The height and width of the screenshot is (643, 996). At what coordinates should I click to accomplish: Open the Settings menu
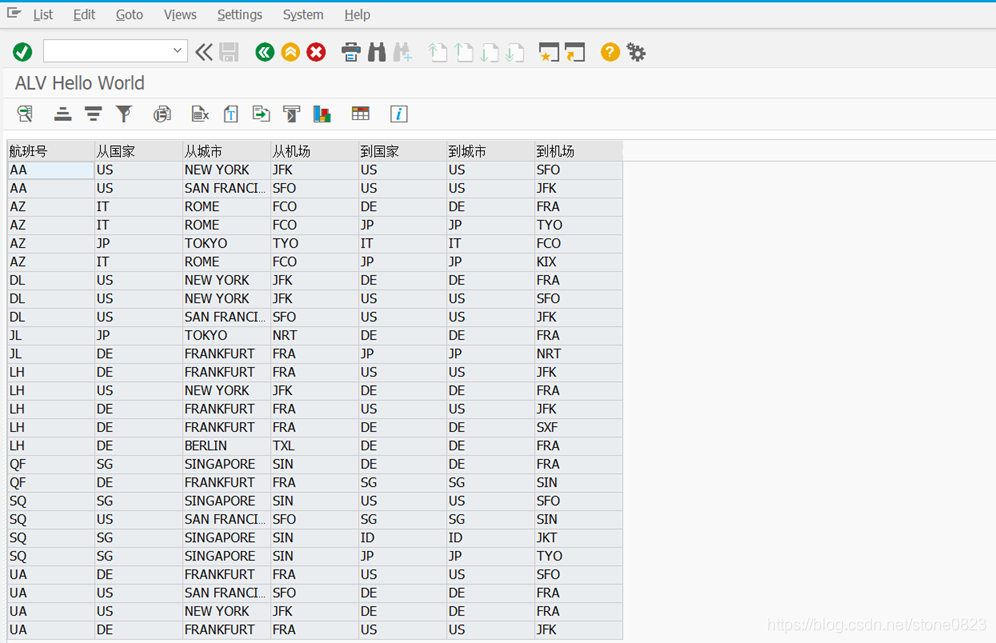tap(239, 15)
